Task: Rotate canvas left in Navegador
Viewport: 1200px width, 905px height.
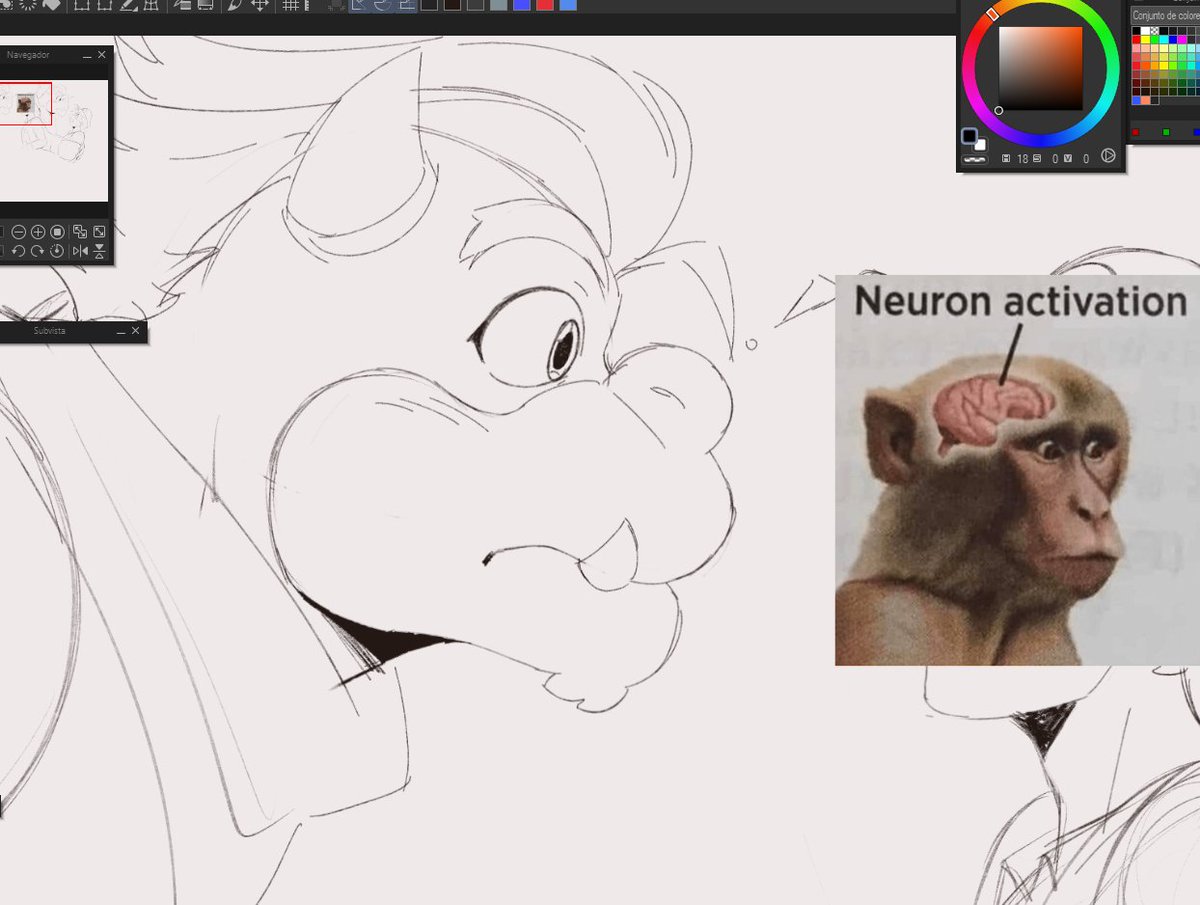Action: [18, 251]
